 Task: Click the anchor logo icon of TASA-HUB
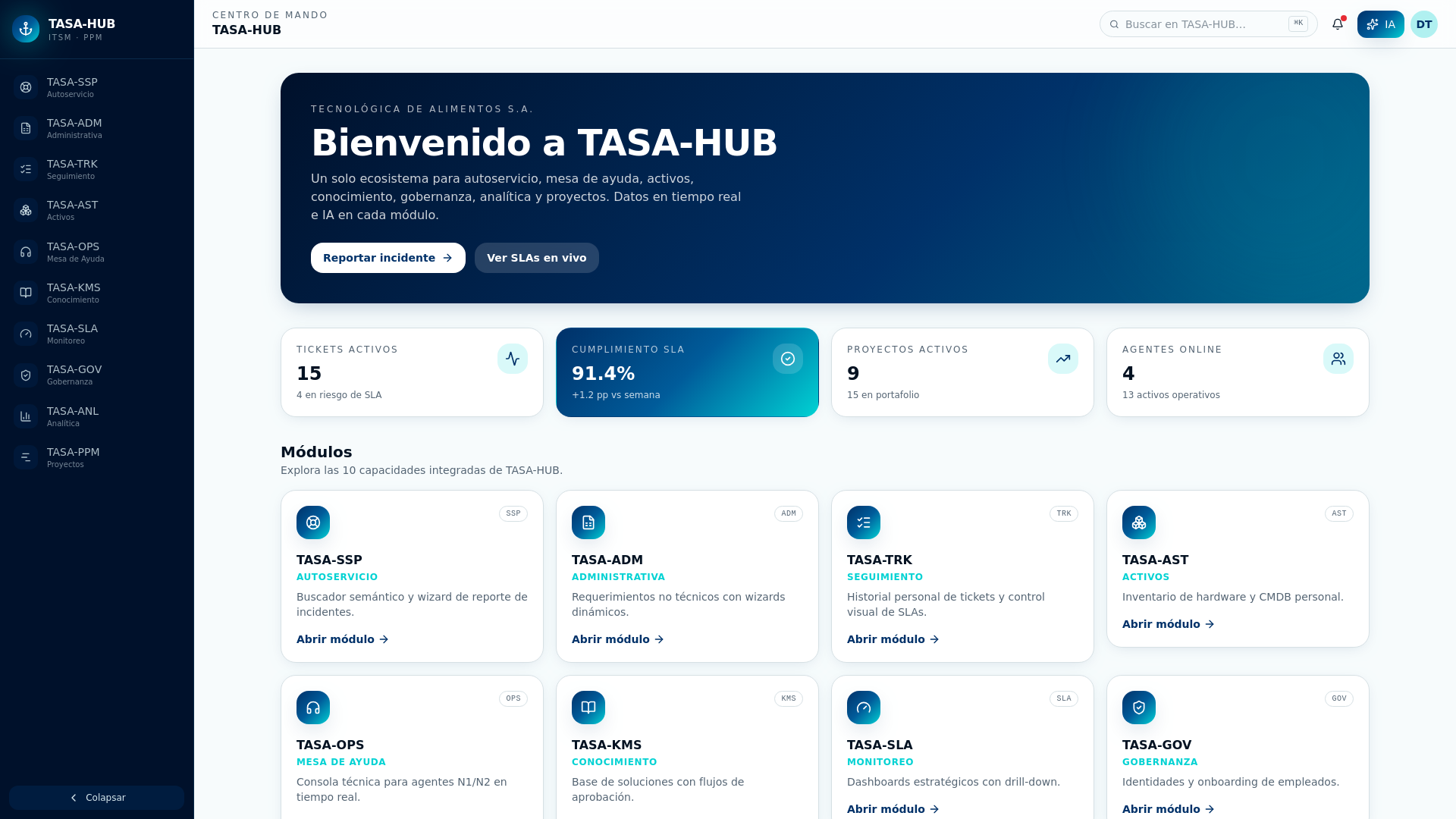click(x=26, y=29)
